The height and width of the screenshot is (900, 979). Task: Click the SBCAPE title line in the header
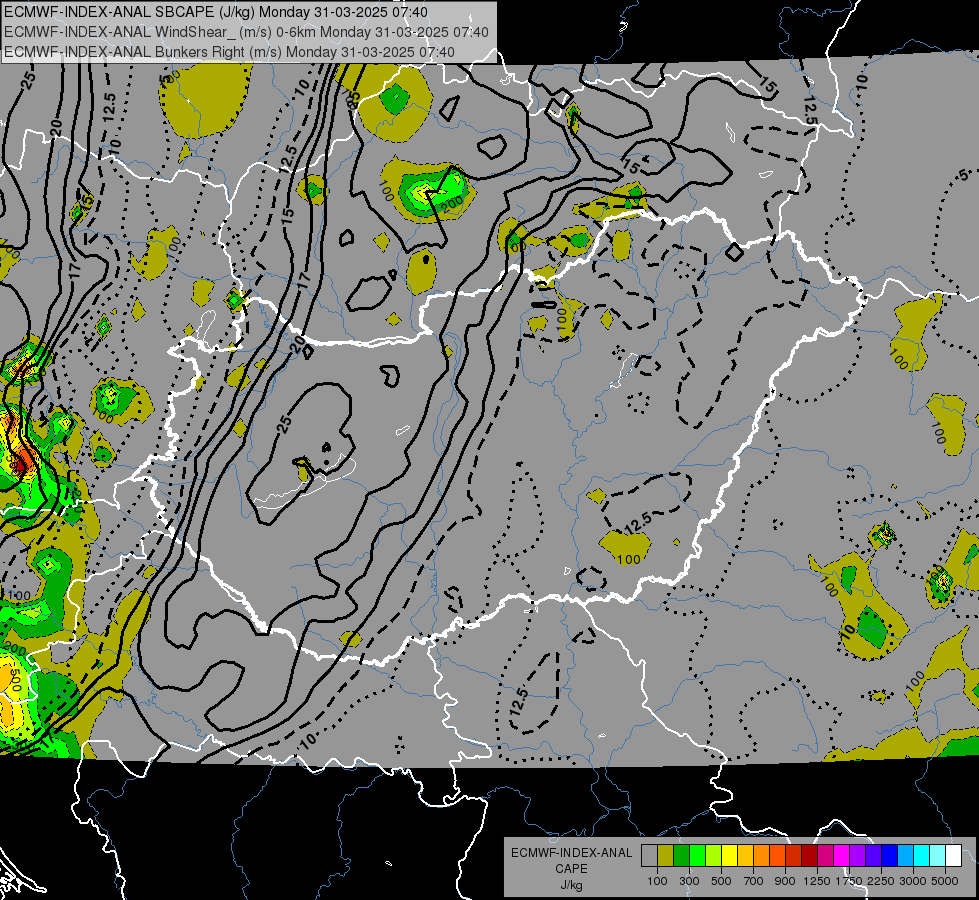point(216,12)
